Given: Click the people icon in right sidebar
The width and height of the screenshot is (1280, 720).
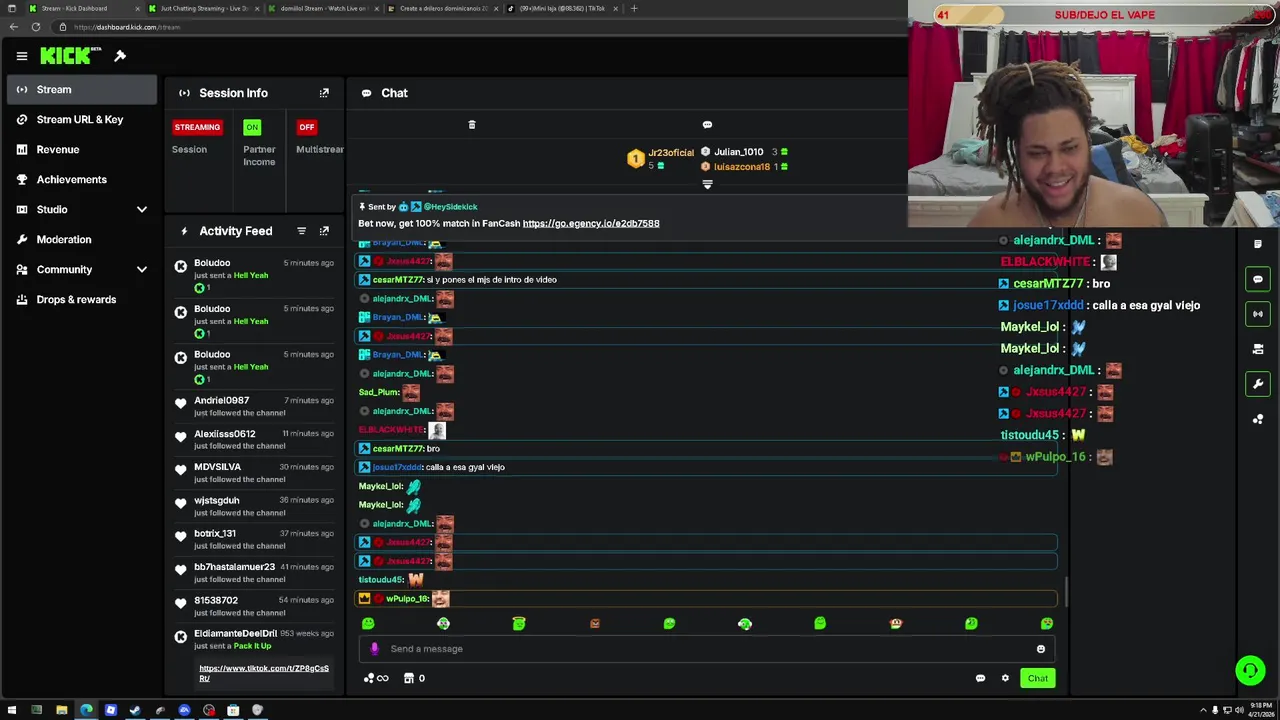Looking at the screenshot, I should pyautogui.click(x=1258, y=419).
